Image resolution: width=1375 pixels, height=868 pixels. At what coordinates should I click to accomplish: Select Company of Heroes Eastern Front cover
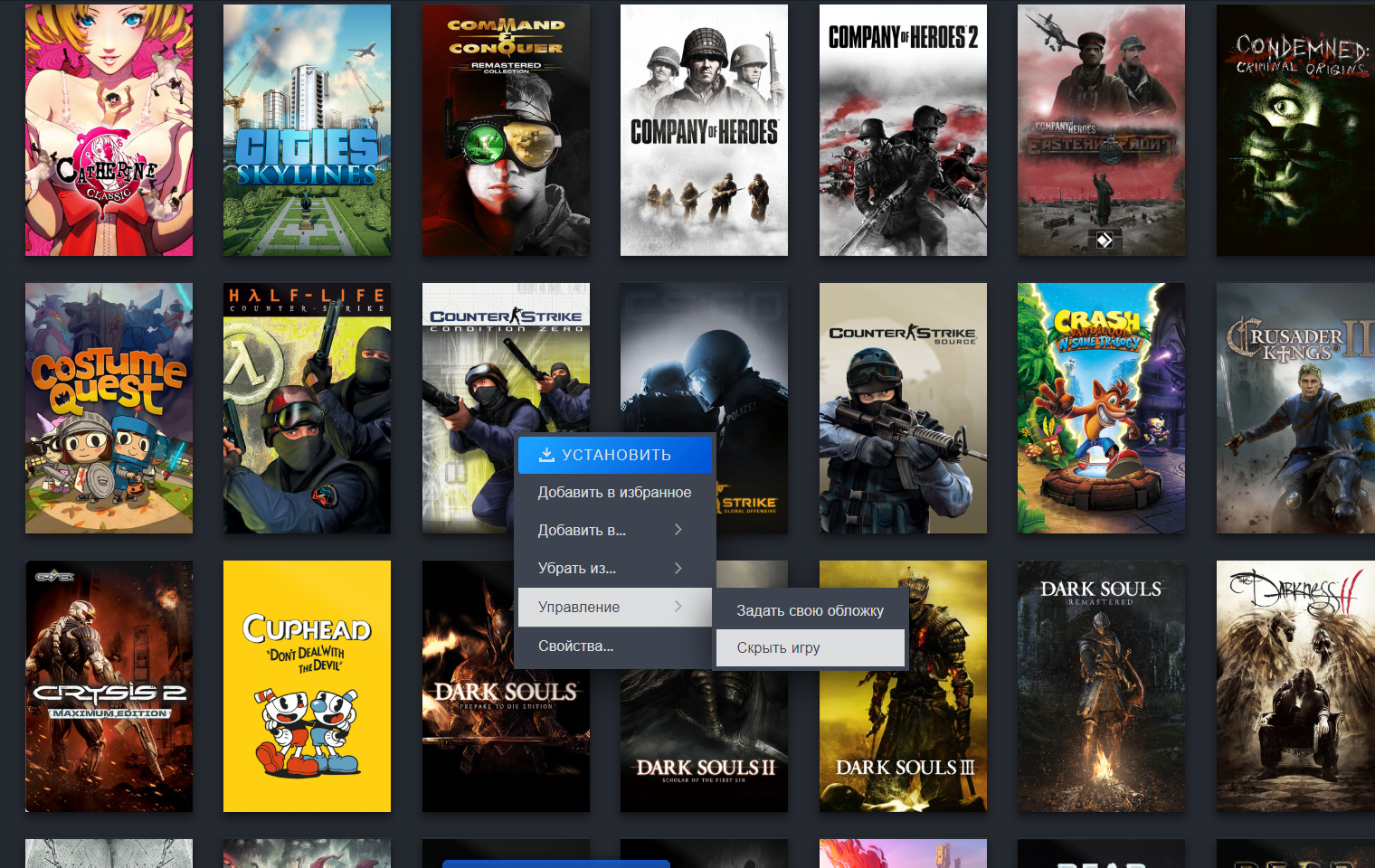tap(1101, 130)
